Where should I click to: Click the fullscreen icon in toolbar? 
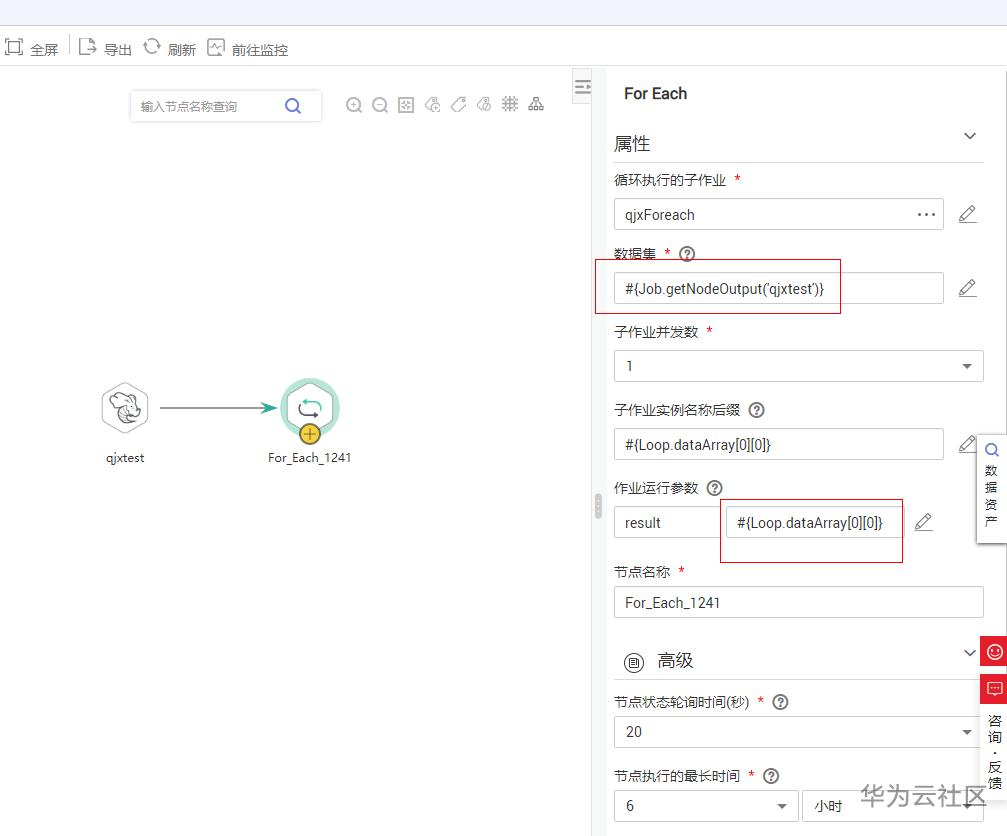coord(13,47)
